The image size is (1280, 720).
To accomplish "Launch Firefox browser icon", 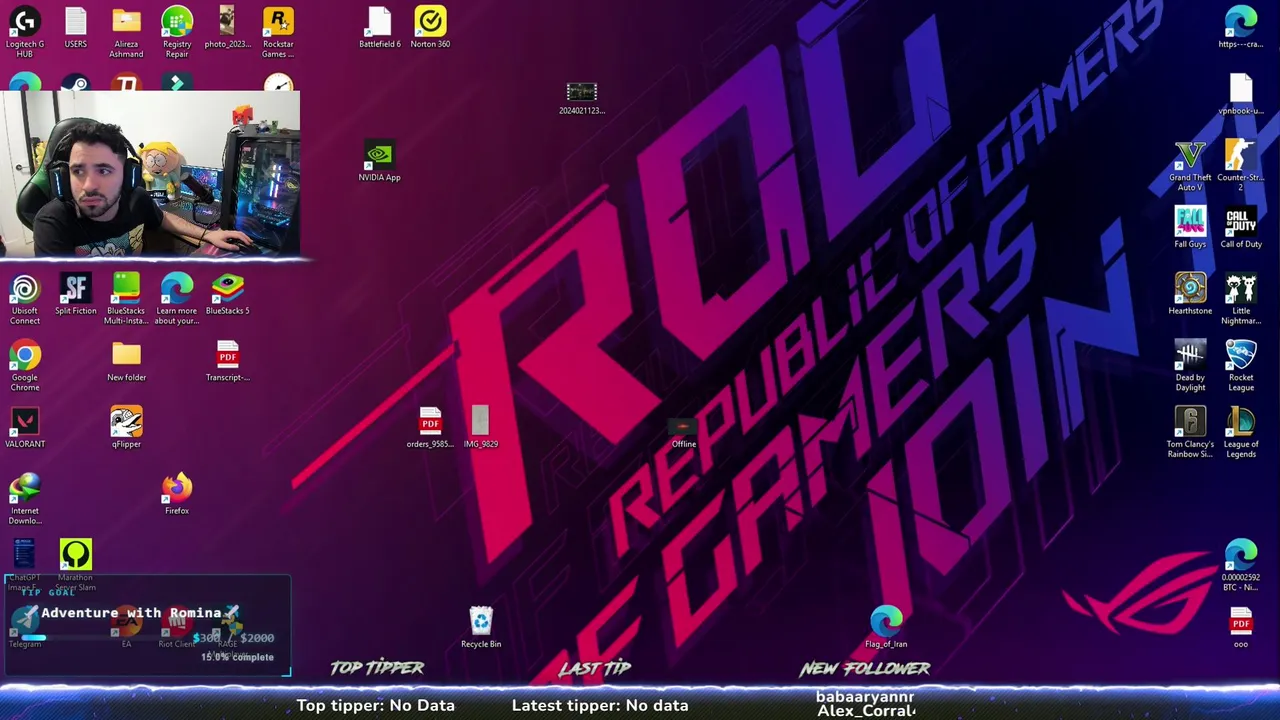I will pos(177,495).
